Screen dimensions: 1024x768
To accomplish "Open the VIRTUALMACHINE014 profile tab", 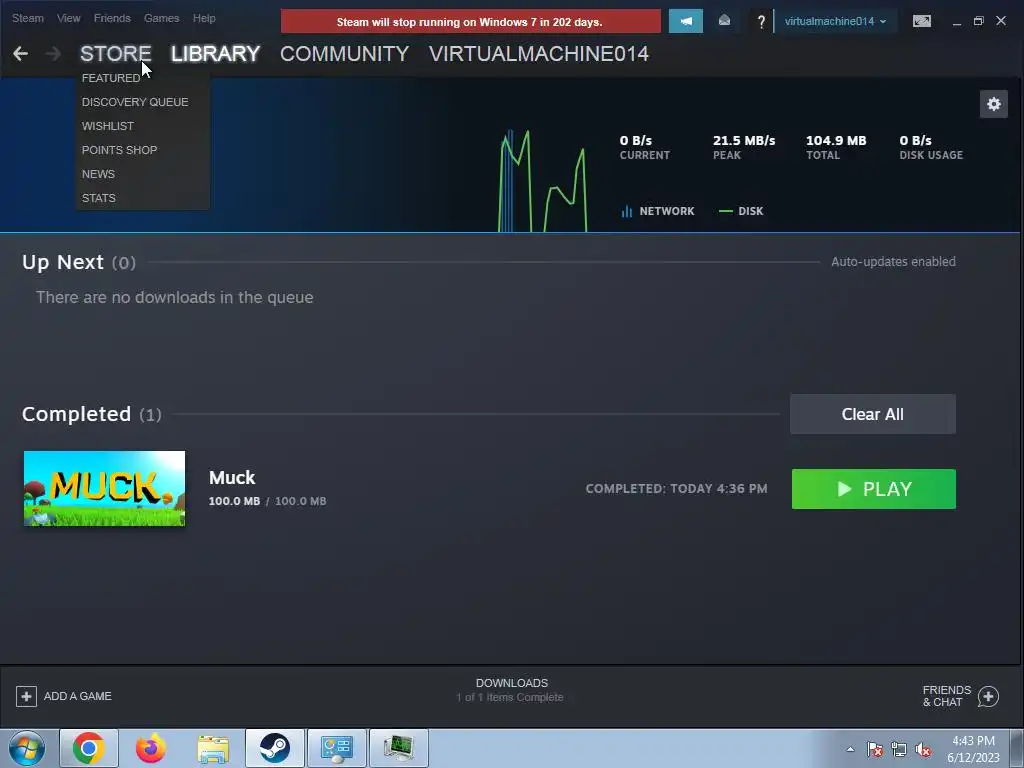I will 539,54.
